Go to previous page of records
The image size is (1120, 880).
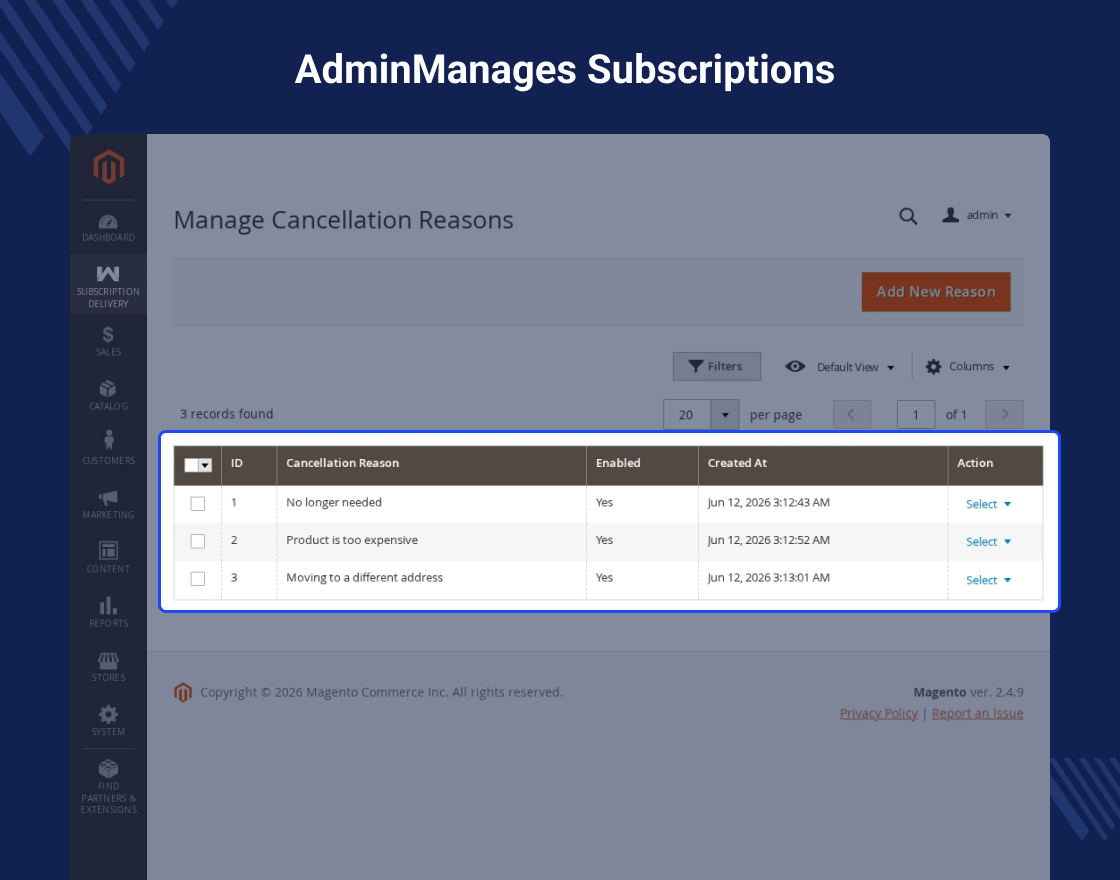tap(851, 414)
